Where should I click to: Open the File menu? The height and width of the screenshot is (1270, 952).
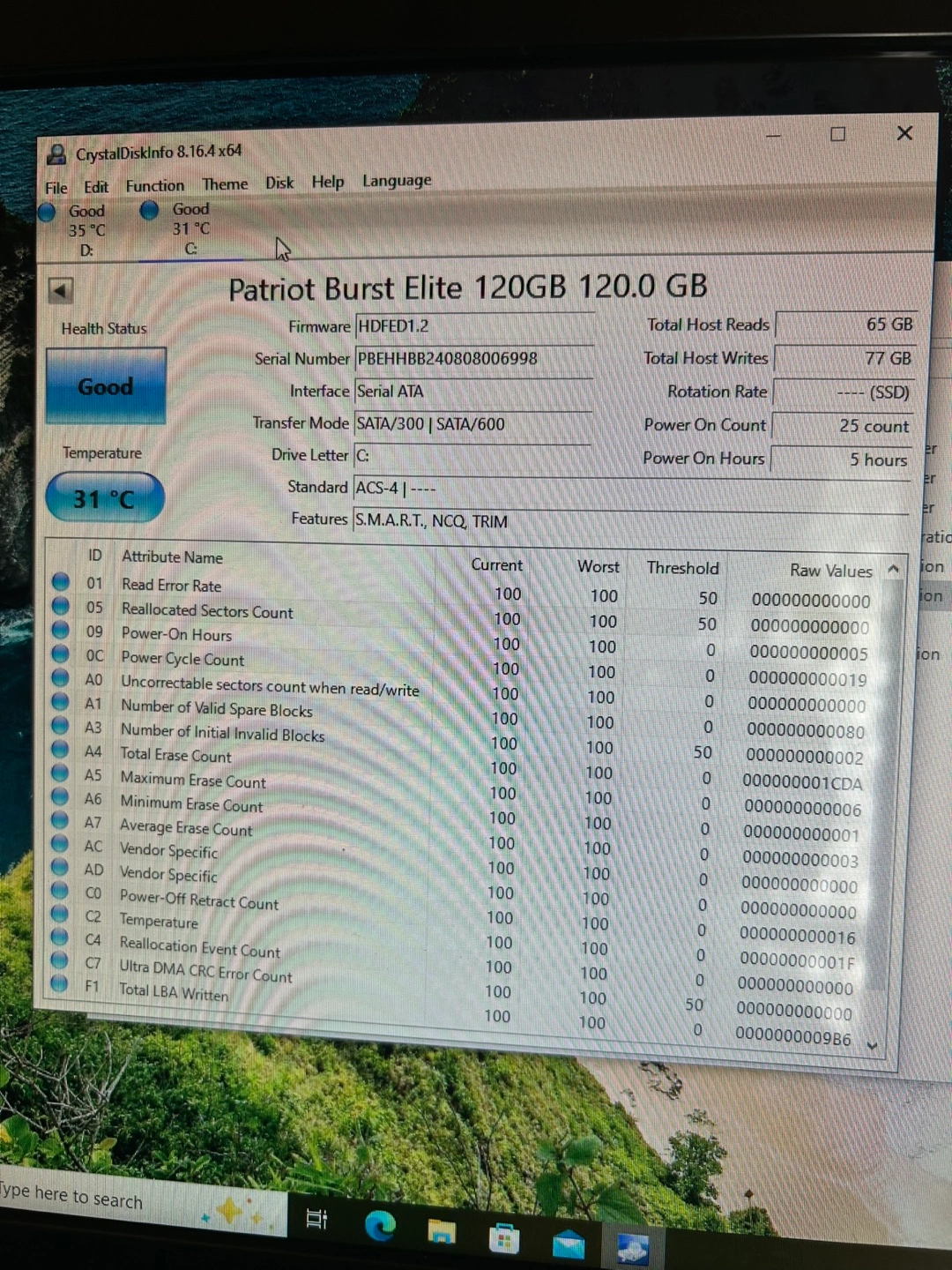[x=56, y=188]
